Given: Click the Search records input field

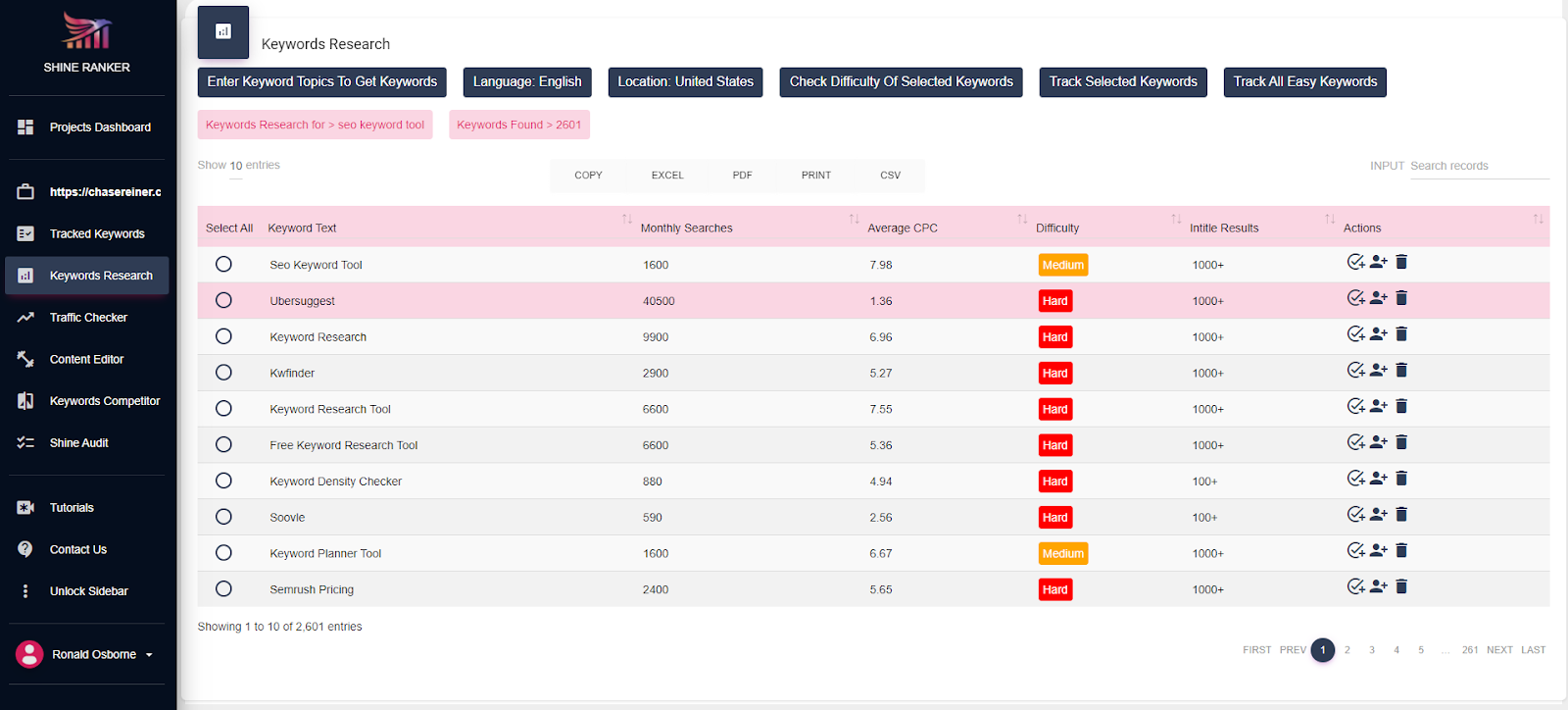Looking at the screenshot, I should (1479, 167).
